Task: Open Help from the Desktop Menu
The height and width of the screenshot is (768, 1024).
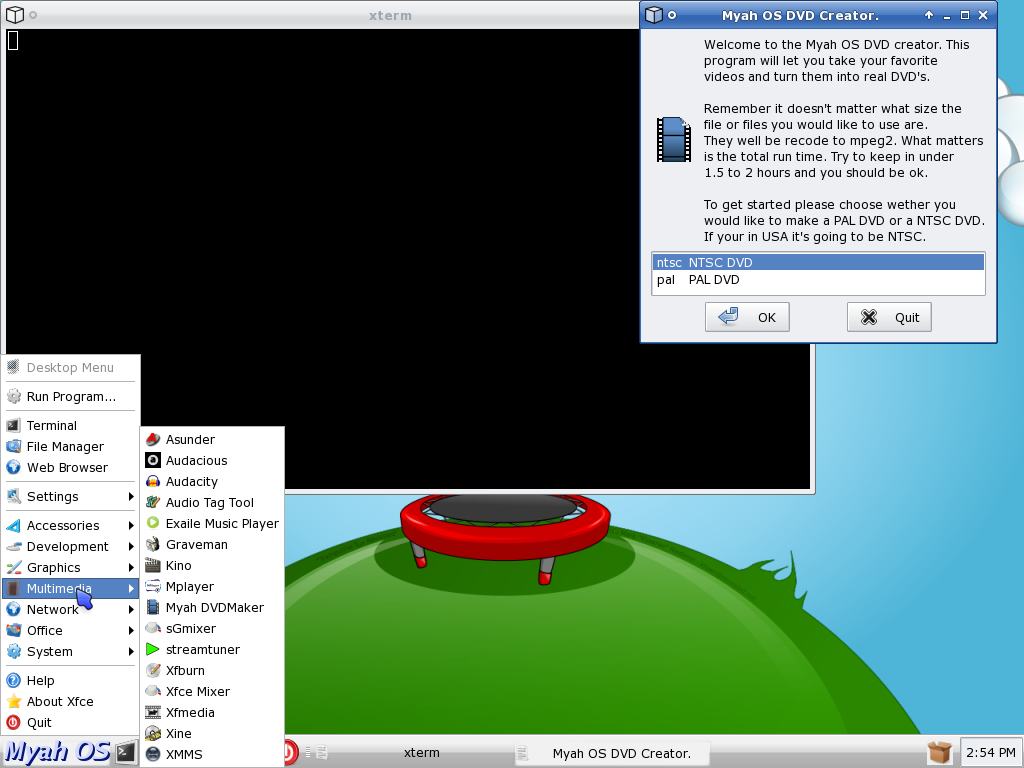Action: coord(71,680)
